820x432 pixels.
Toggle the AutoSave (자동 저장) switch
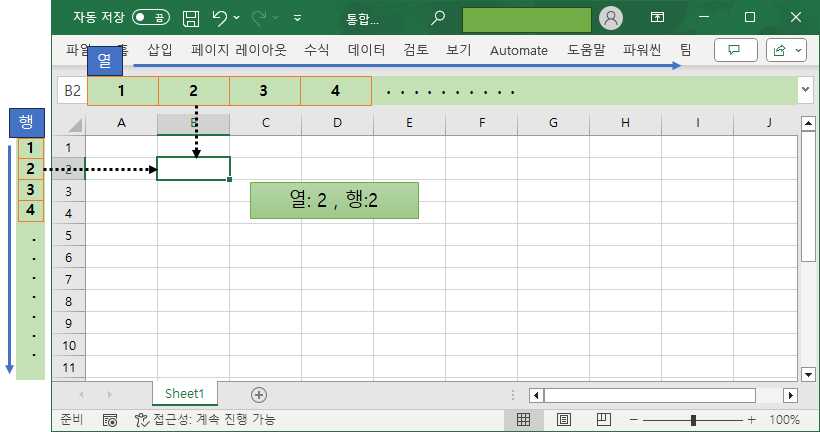pos(151,18)
